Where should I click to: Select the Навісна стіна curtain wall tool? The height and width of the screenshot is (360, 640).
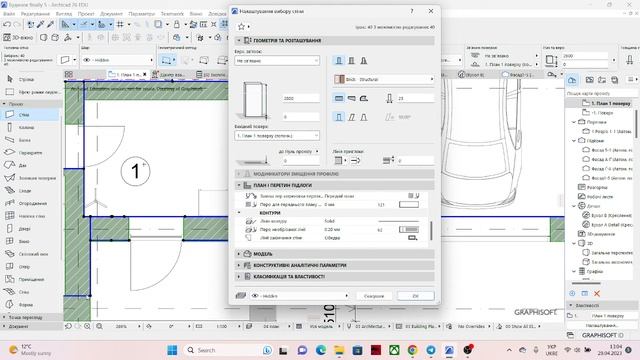click(32, 216)
